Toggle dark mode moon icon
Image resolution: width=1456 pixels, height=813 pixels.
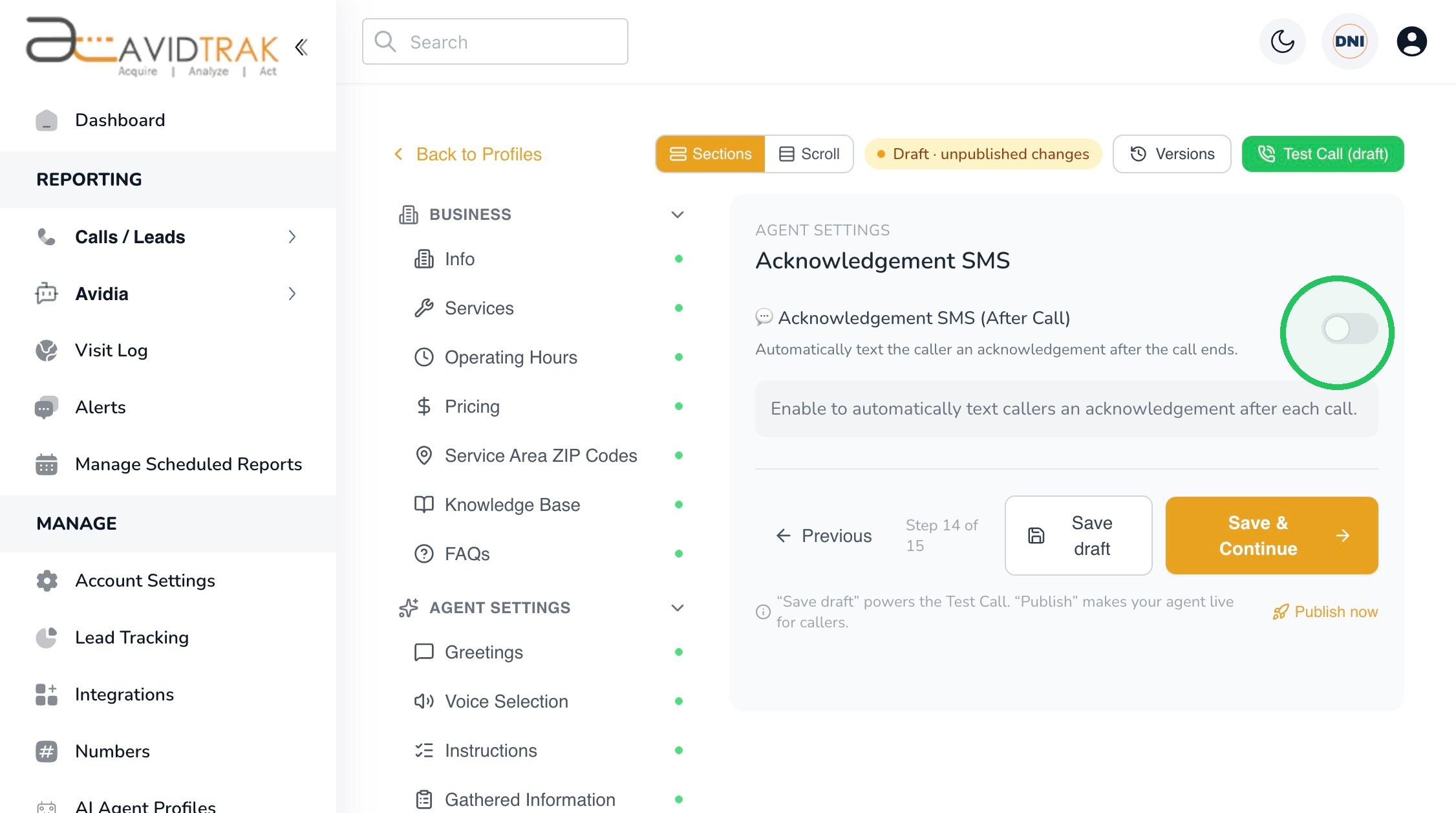(x=1282, y=42)
